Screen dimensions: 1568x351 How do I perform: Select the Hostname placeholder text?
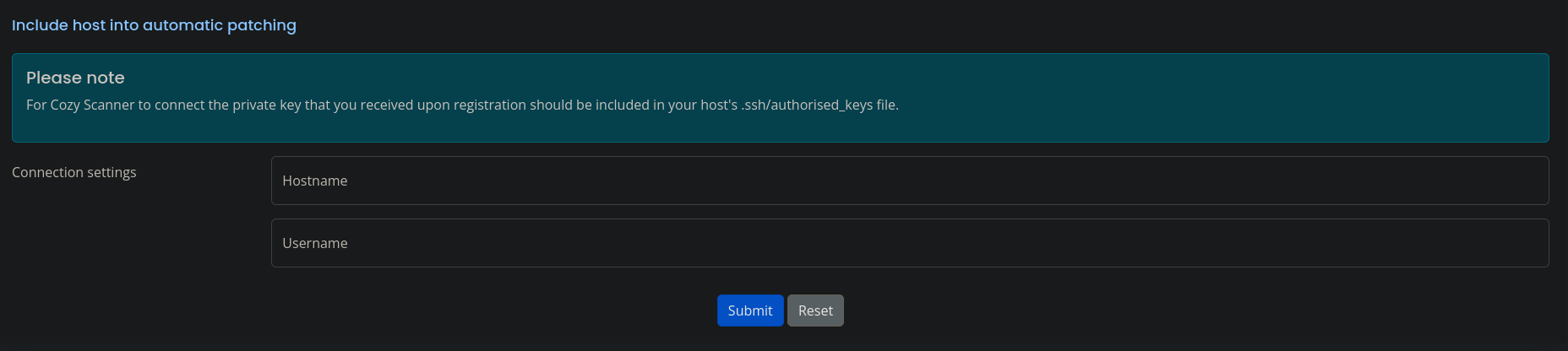pos(315,181)
